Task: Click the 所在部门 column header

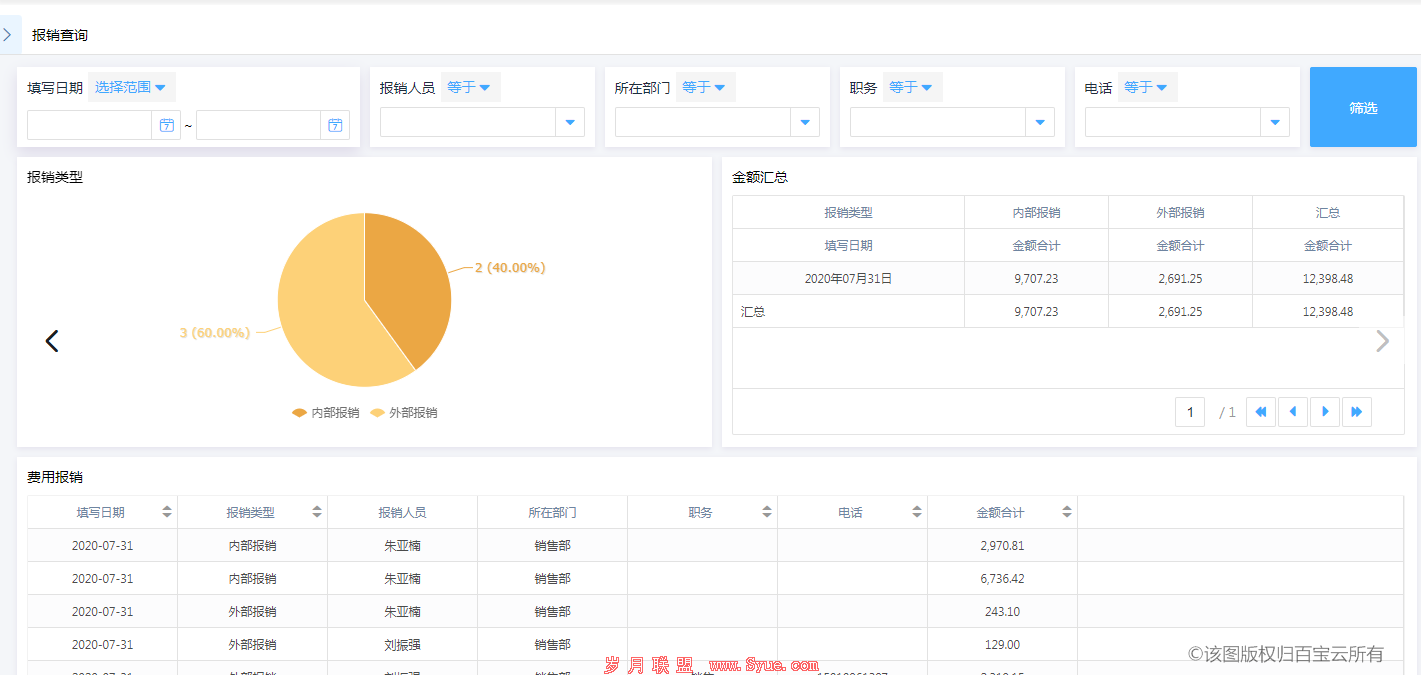Action: tap(552, 512)
